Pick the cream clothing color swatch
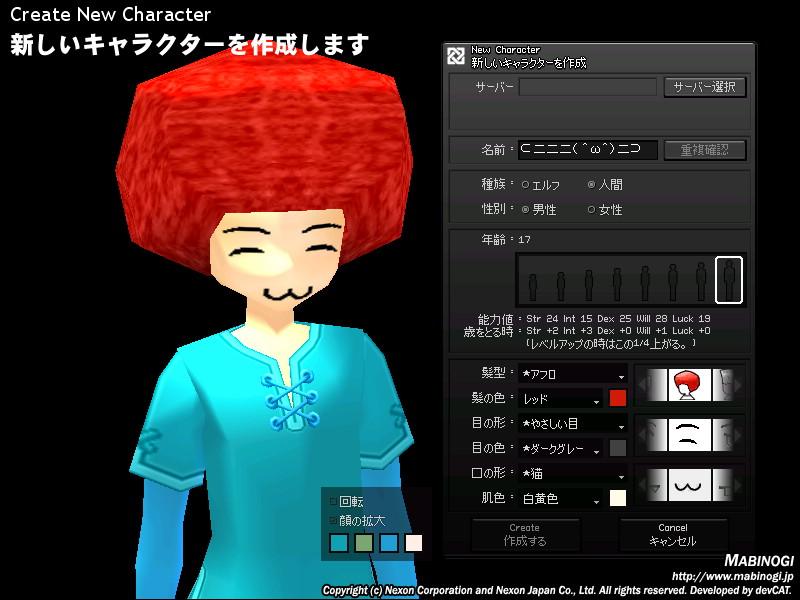The height and width of the screenshot is (600, 800). 414,543
